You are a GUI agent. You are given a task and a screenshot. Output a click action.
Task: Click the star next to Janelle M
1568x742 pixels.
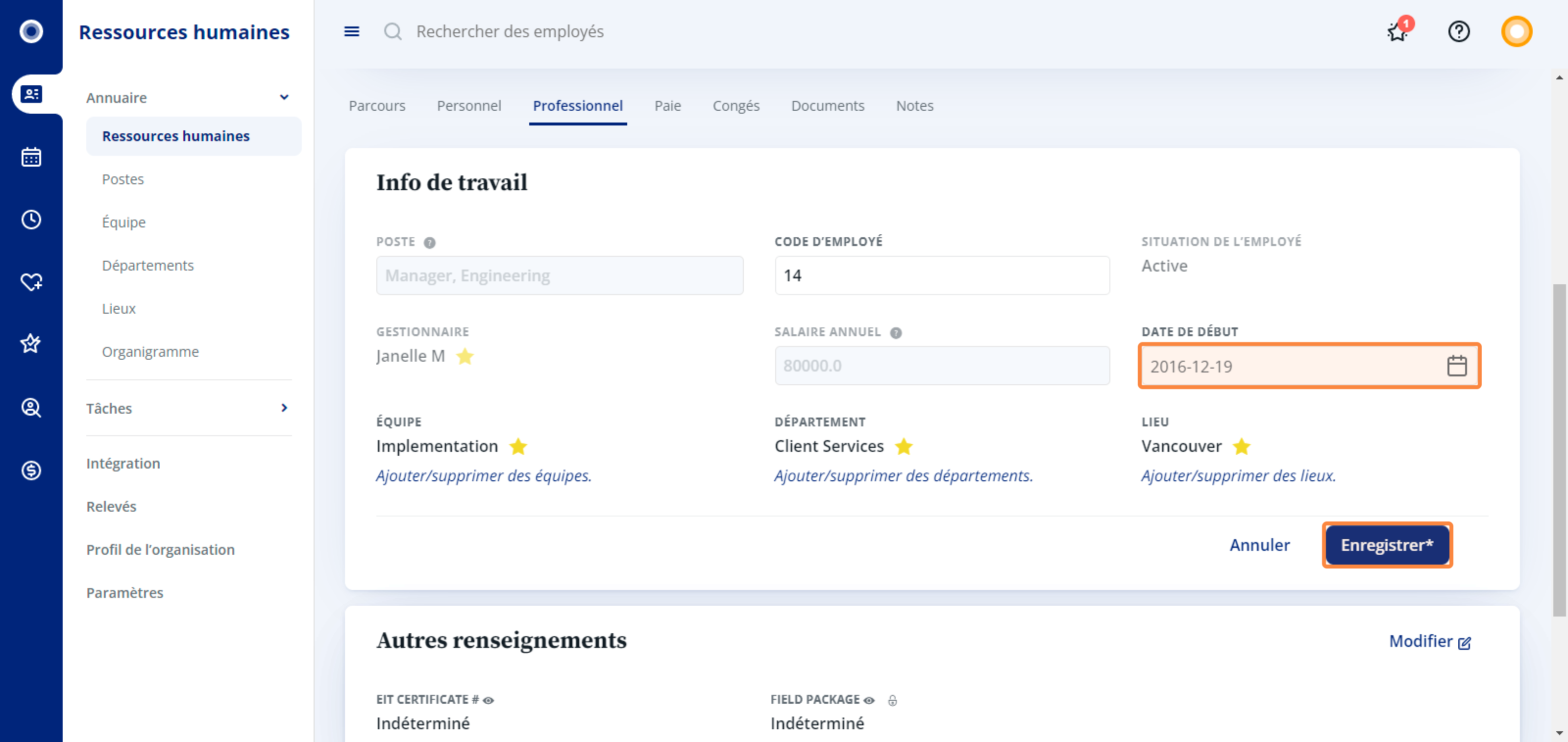465,356
